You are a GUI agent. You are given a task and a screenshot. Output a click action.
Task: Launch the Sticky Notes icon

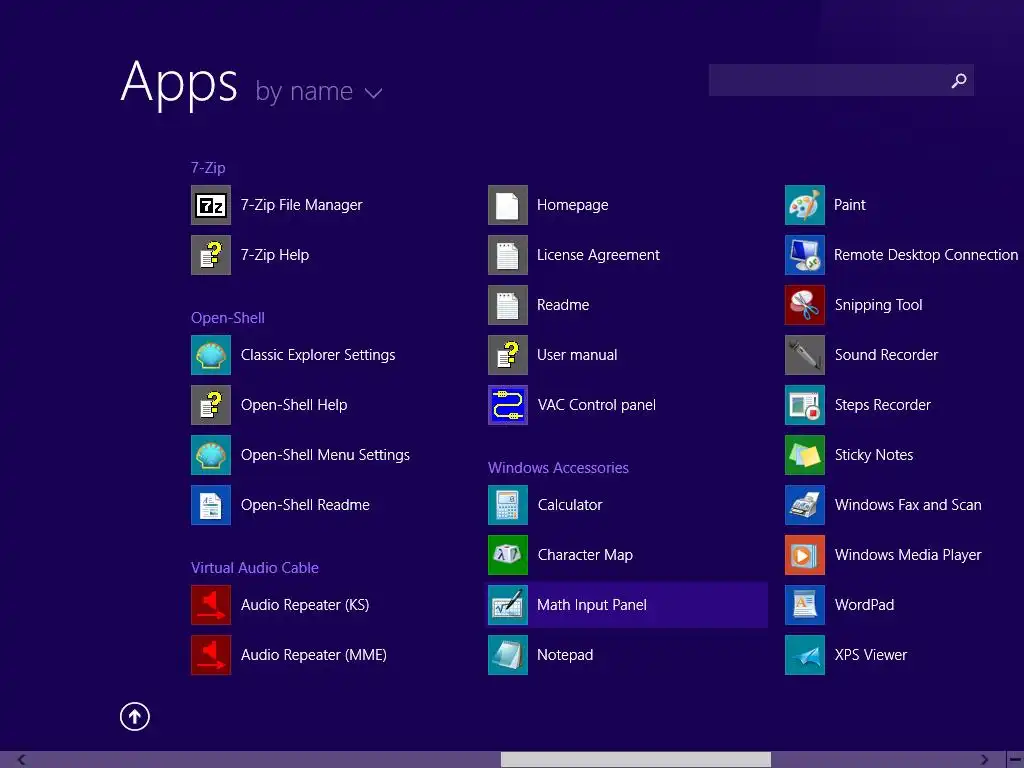[x=805, y=455]
